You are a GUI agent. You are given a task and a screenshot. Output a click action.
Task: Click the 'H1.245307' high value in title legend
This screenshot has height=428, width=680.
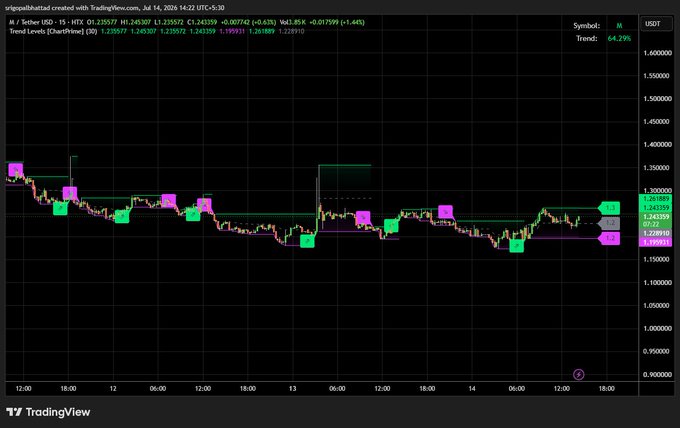pyautogui.click(x=136, y=22)
